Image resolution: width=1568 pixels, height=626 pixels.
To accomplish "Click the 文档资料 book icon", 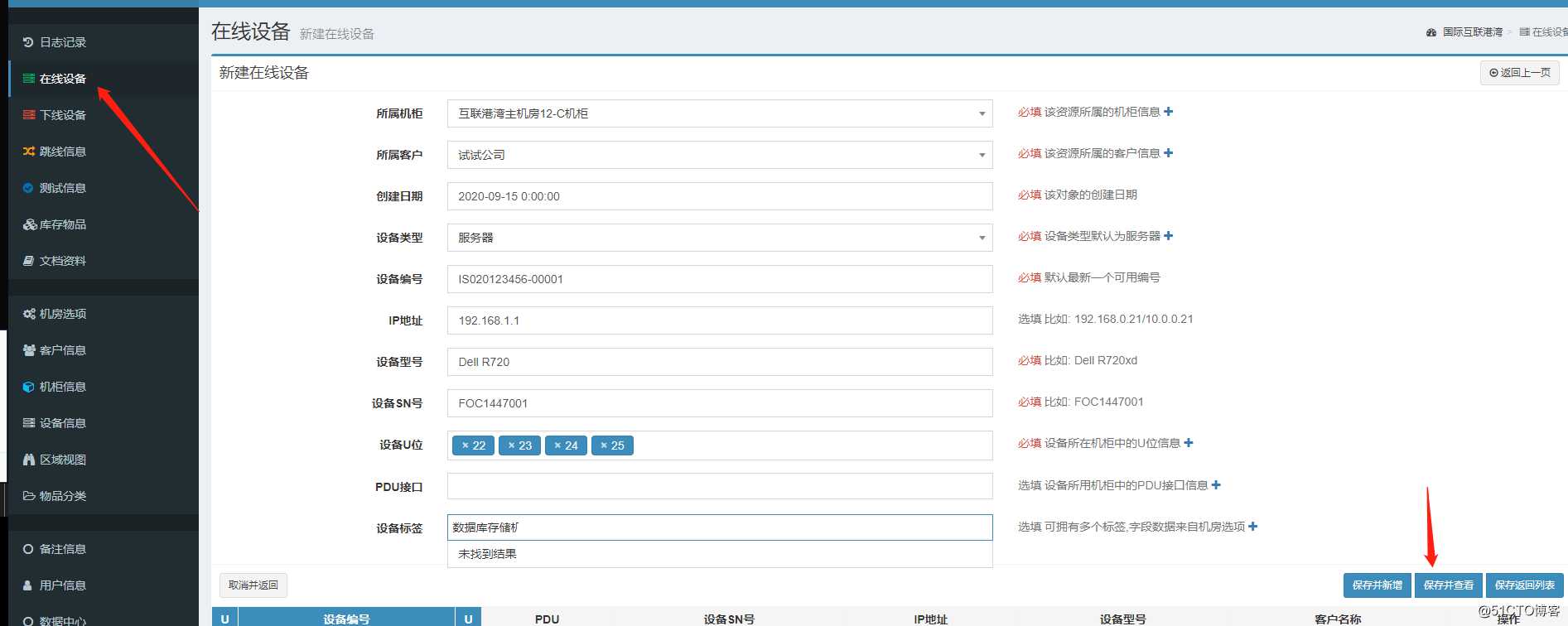I will [29, 261].
